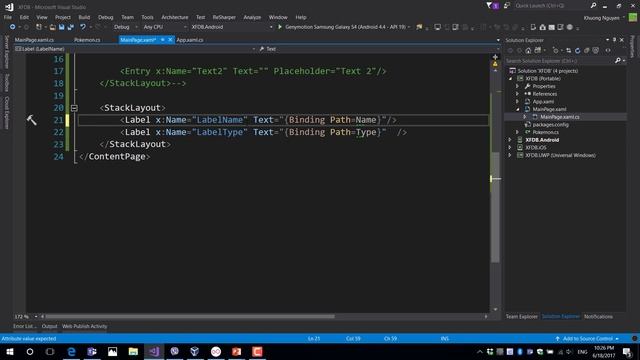Click the Task View taskbar icon
This screenshot has height=360, width=640.
pos(50,351)
